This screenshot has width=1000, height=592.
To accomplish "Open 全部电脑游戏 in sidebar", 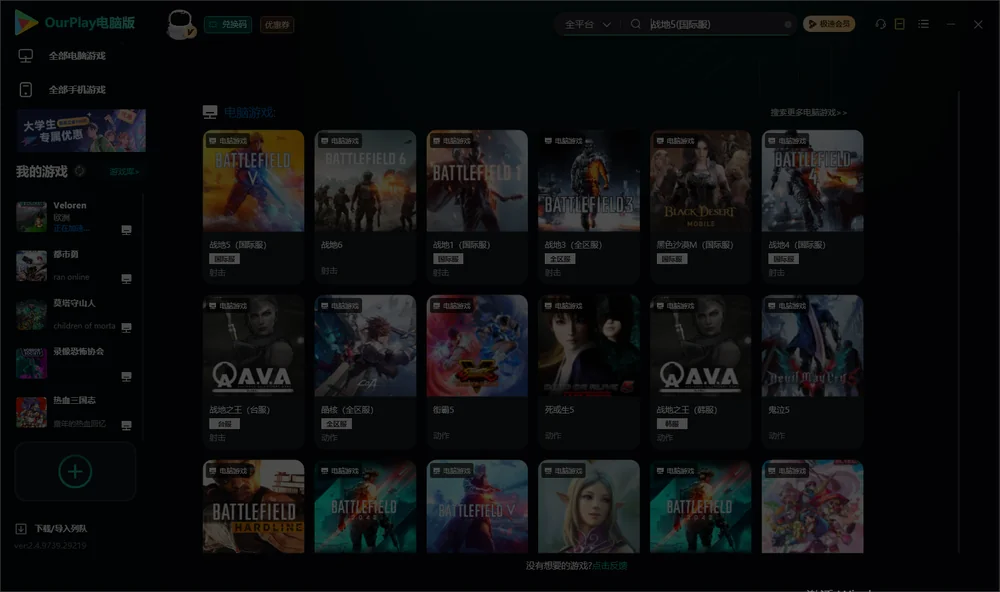I will tap(77, 56).
